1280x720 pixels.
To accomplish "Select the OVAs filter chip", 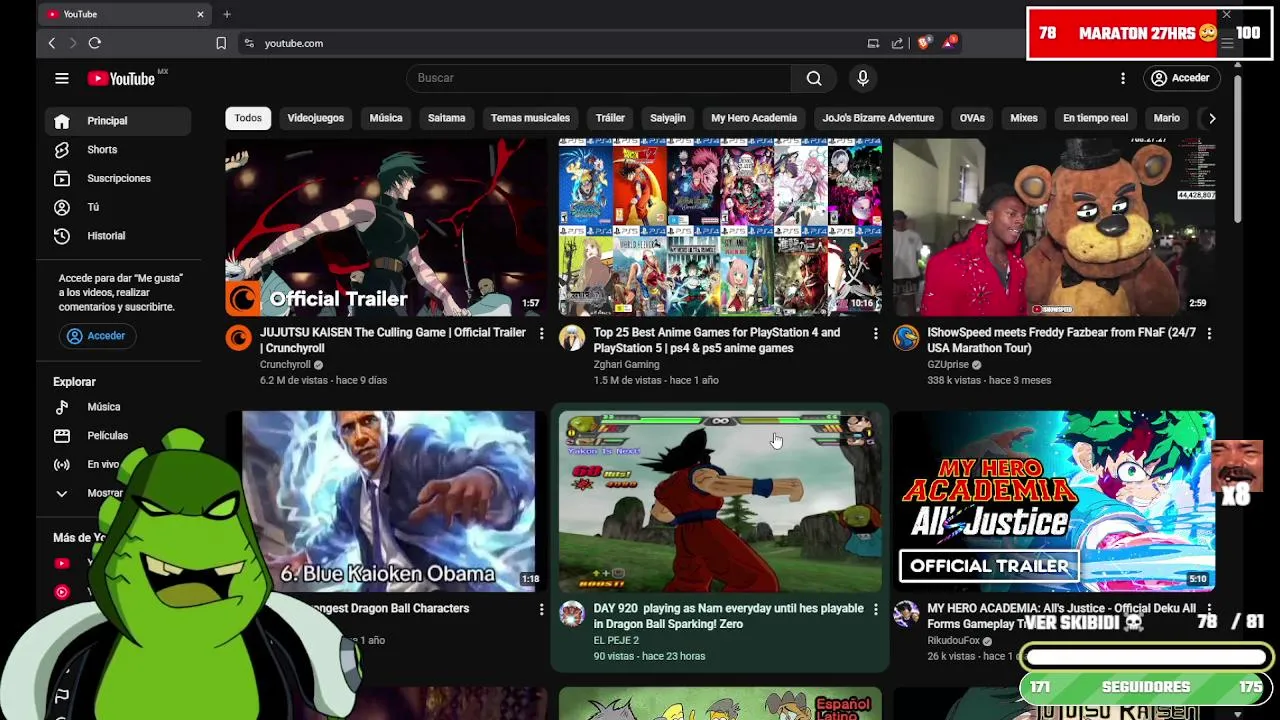I will (972, 118).
